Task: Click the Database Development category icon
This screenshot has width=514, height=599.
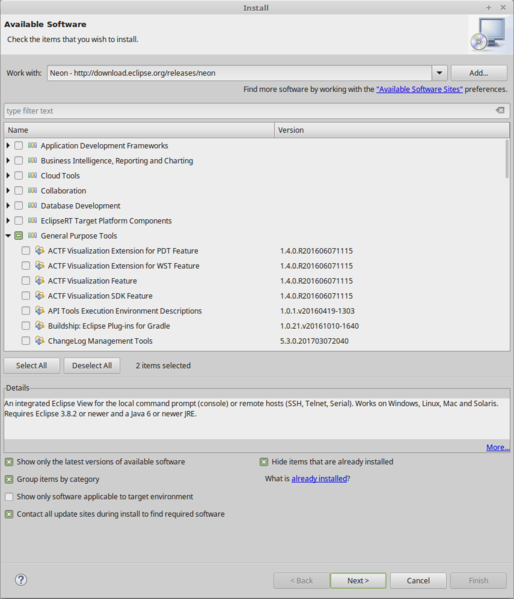Action: click(x=32, y=206)
